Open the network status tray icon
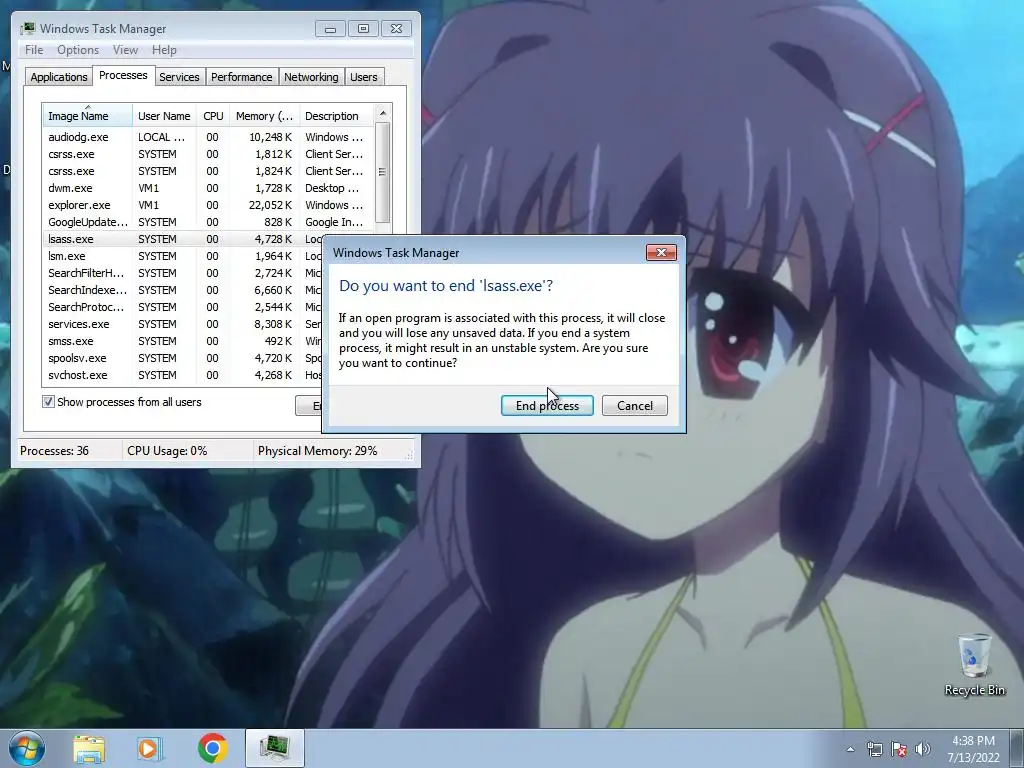 tap(874, 749)
